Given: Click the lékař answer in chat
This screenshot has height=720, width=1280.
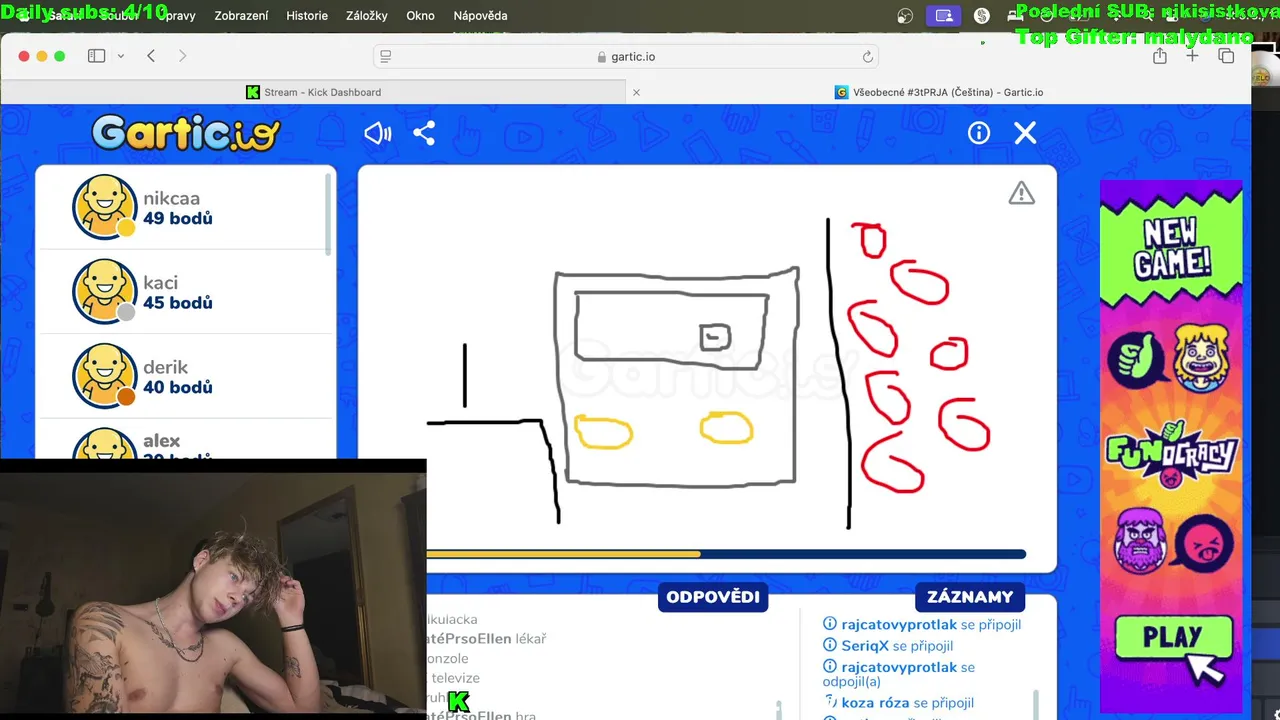Looking at the screenshot, I should click(530, 639).
